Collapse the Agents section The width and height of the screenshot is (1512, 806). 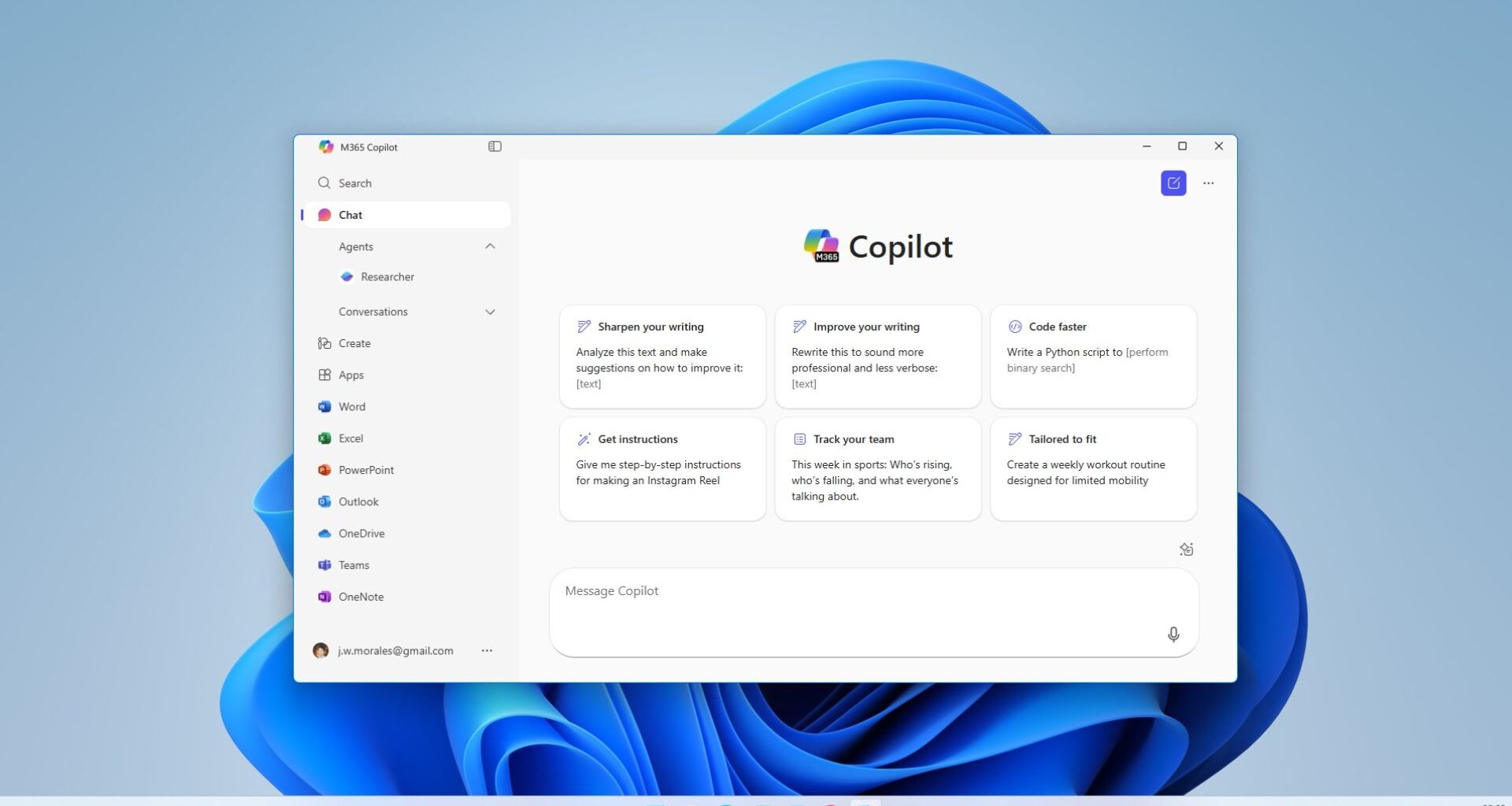point(490,246)
